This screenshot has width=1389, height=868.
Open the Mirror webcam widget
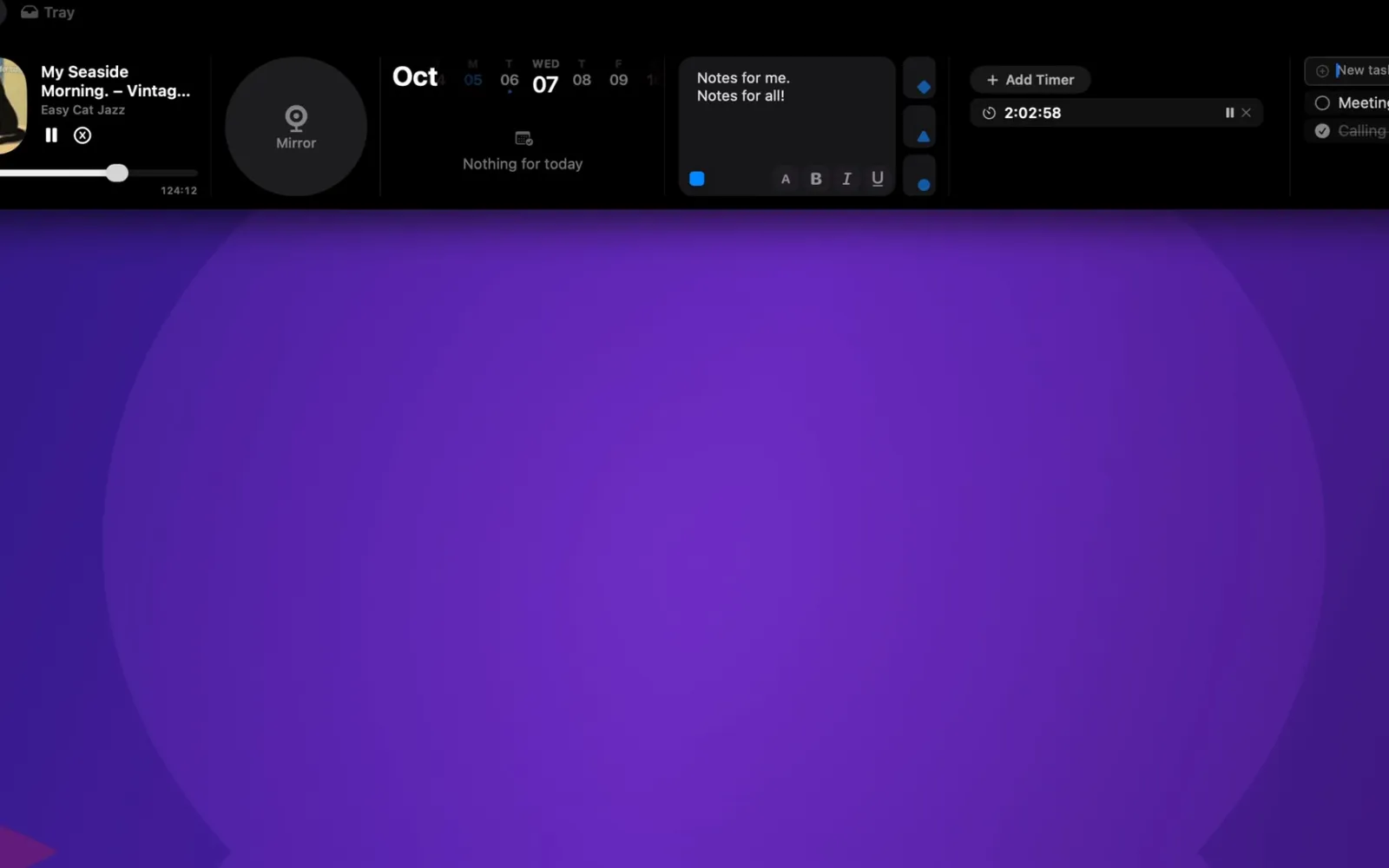(x=296, y=127)
